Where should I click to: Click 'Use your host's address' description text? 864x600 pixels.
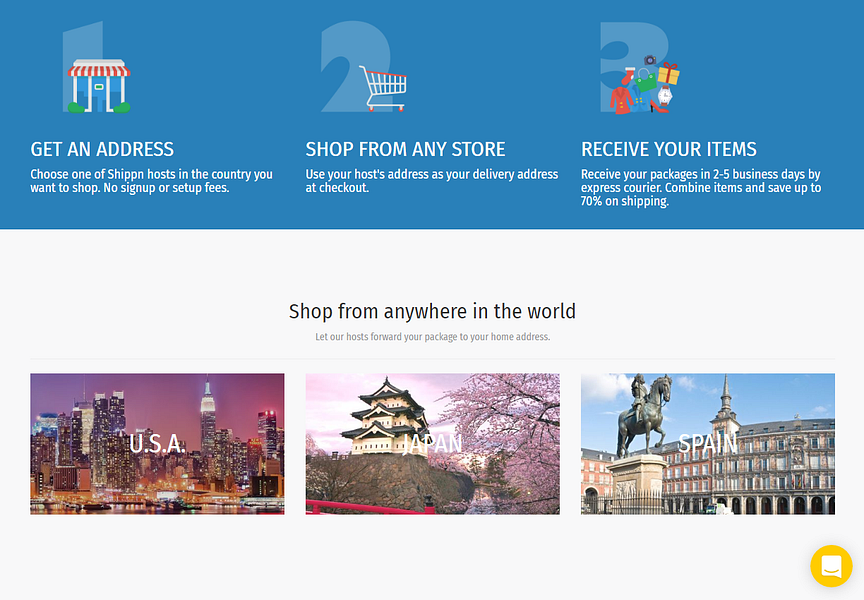pos(432,181)
